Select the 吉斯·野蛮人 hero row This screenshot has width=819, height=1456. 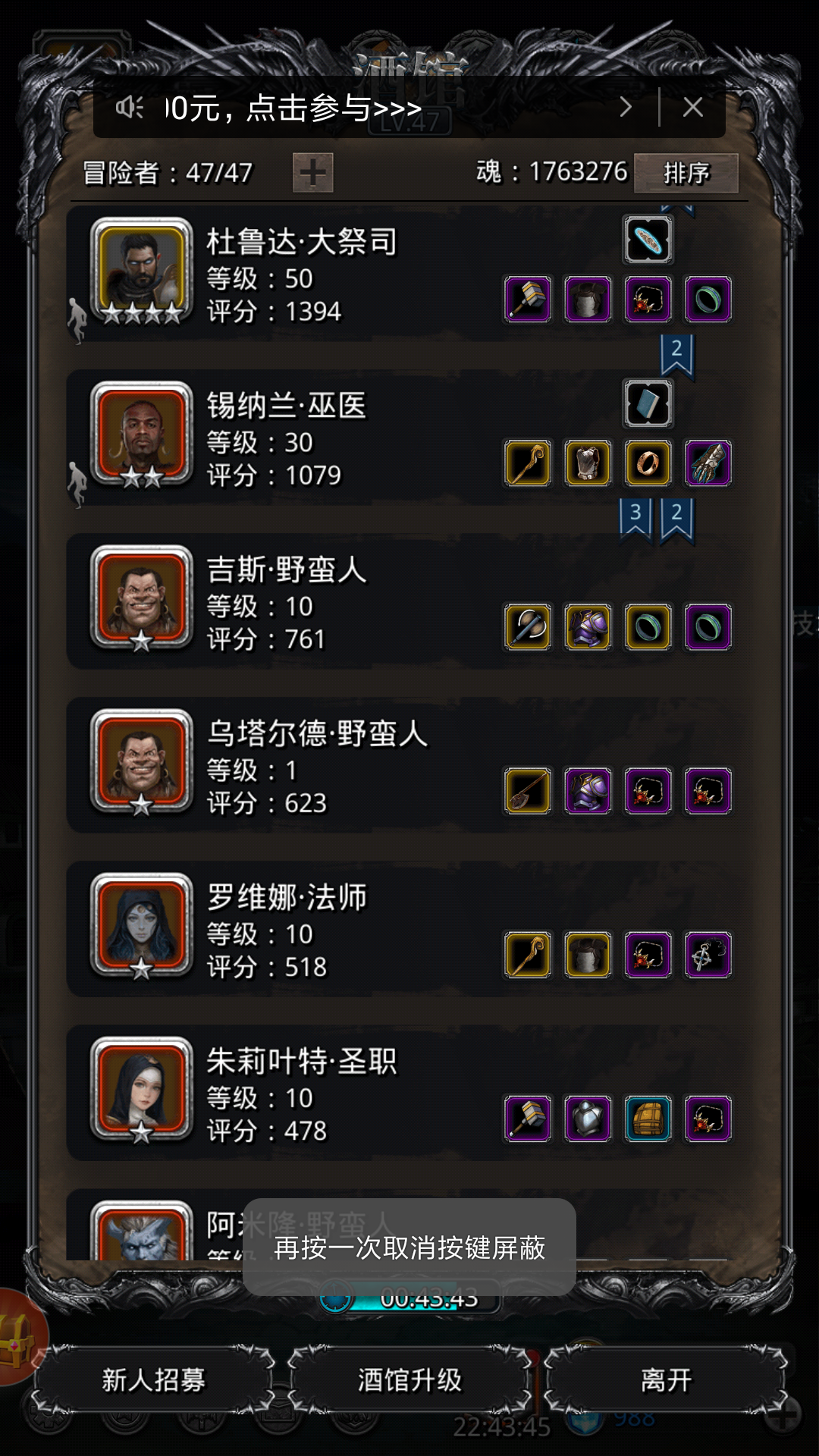pyautogui.click(x=408, y=601)
